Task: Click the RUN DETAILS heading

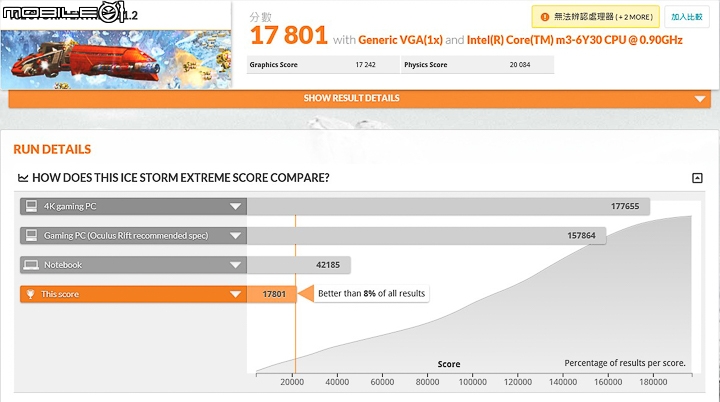Action: pos(52,149)
